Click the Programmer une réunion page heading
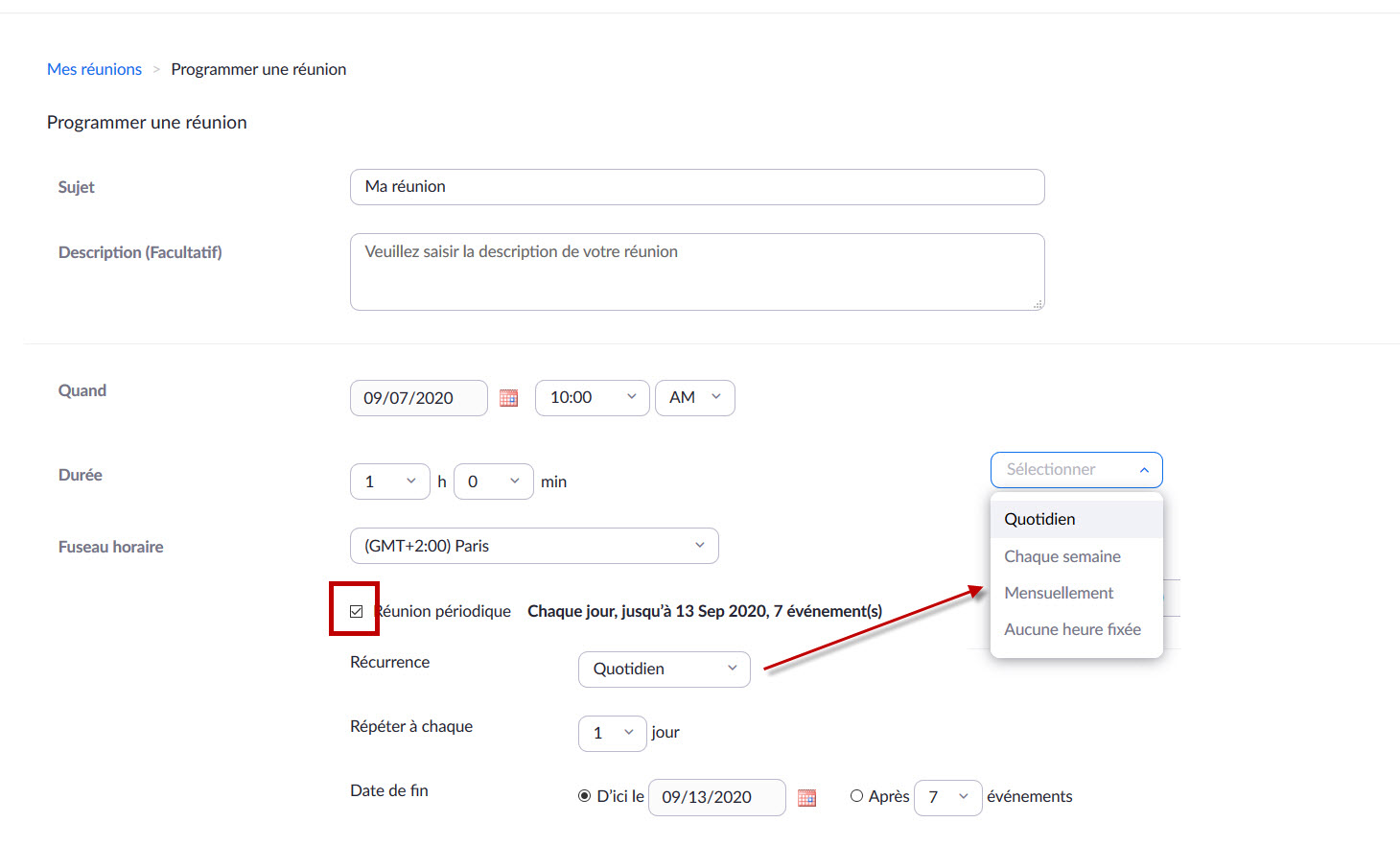The width and height of the screenshot is (1400, 846). [x=147, y=122]
